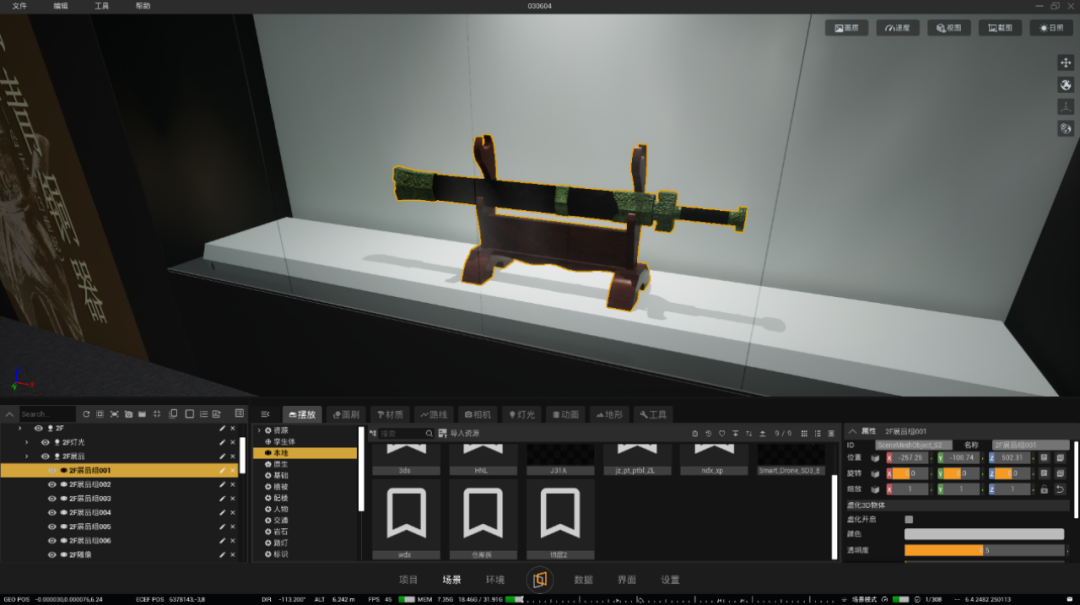Toggle visibility of 2F展品组002
The height and width of the screenshot is (605, 1080).
52,484
